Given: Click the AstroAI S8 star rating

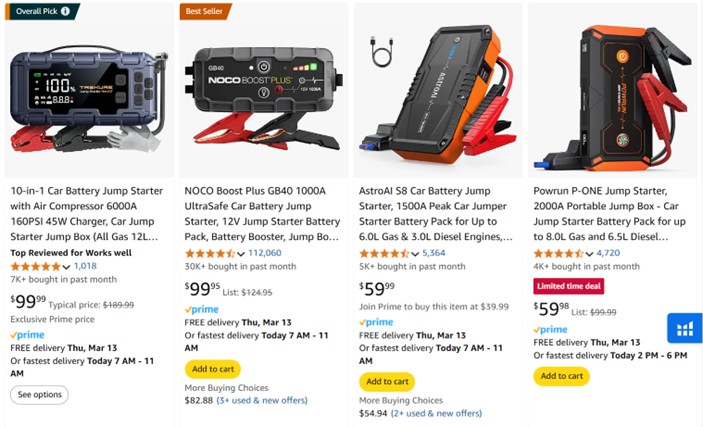Looking at the screenshot, I should tap(383, 253).
